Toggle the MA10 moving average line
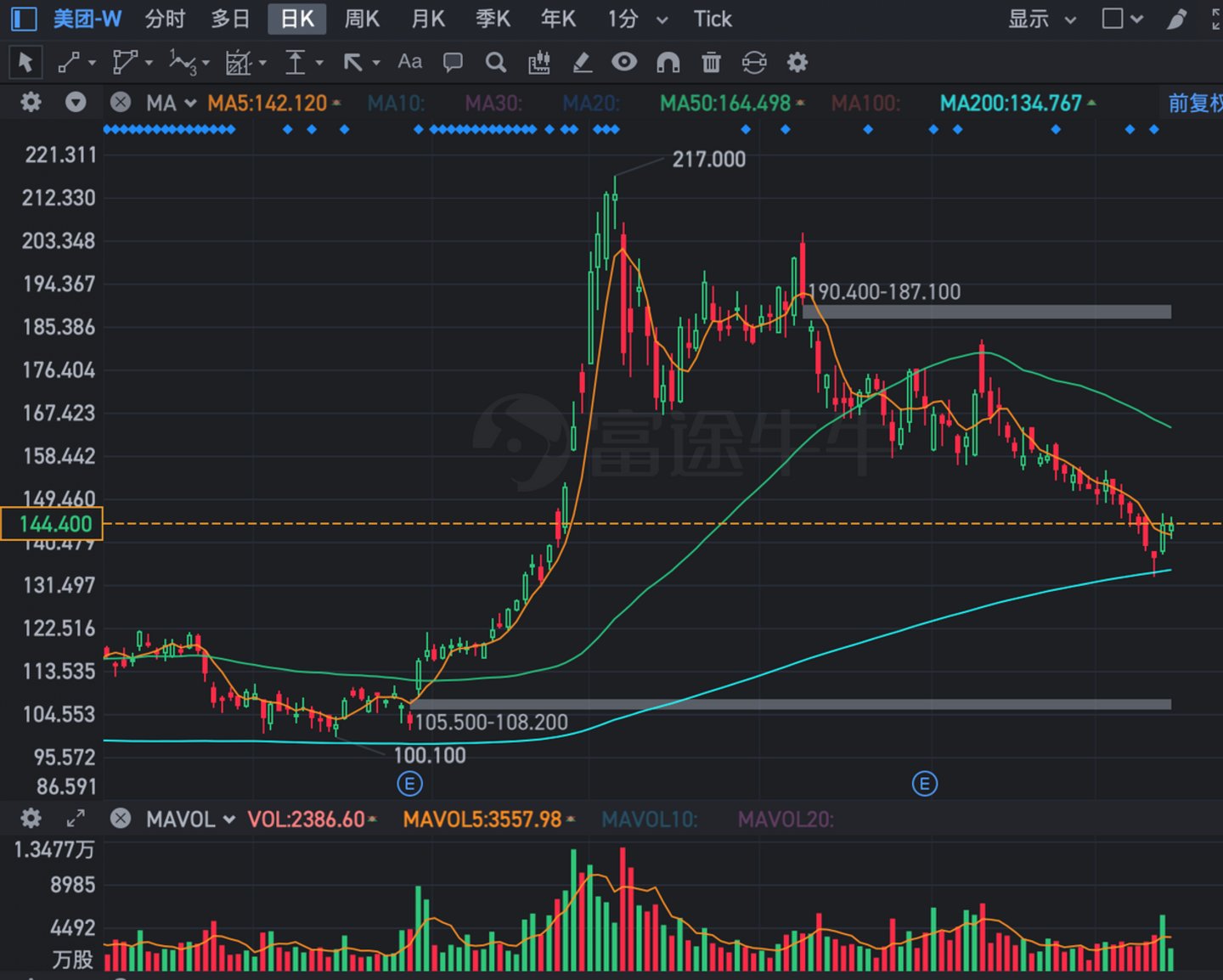Image resolution: width=1223 pixels, height=980 pixels. 396,104
